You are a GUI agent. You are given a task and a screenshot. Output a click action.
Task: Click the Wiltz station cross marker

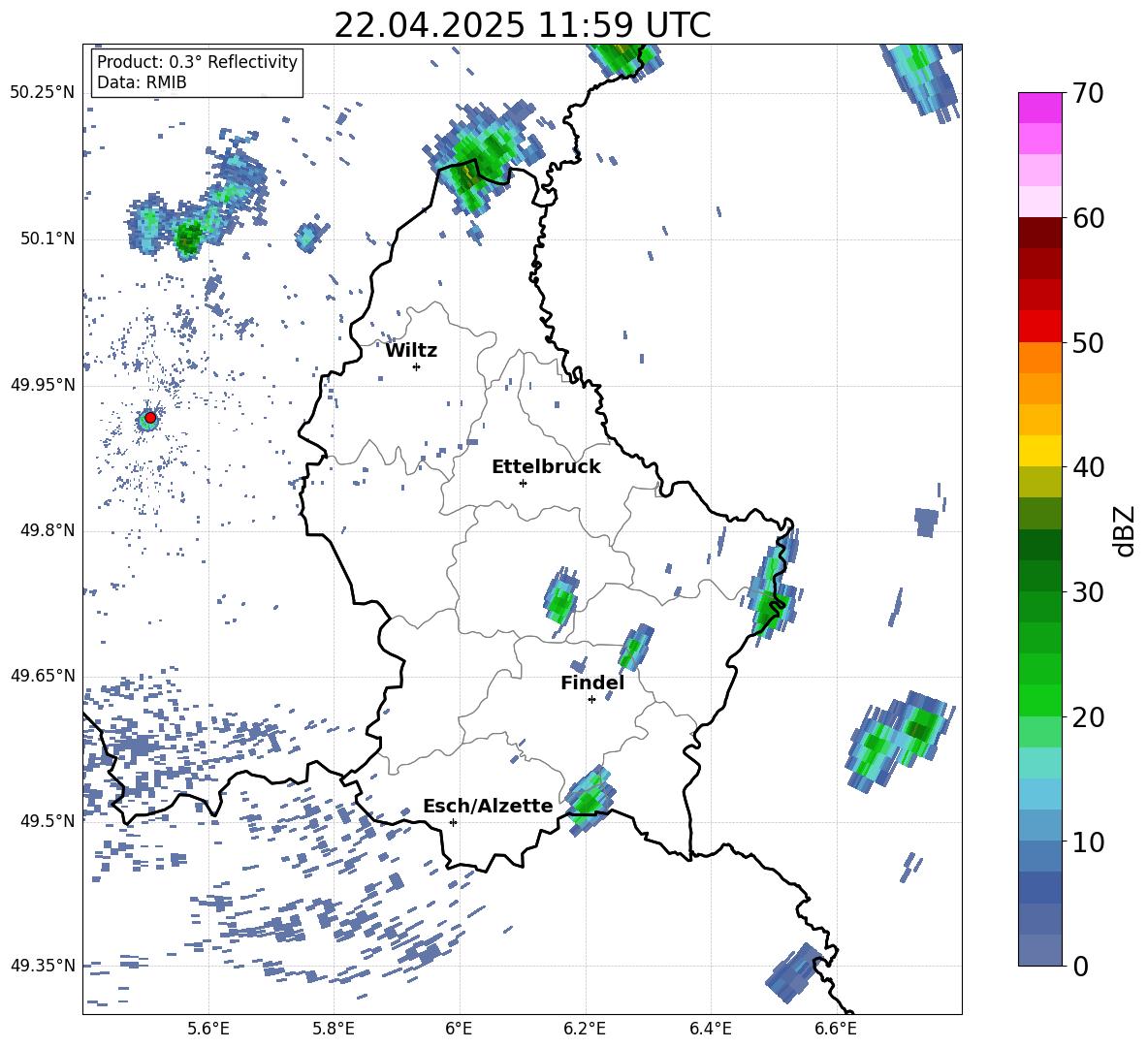point(417,366)
